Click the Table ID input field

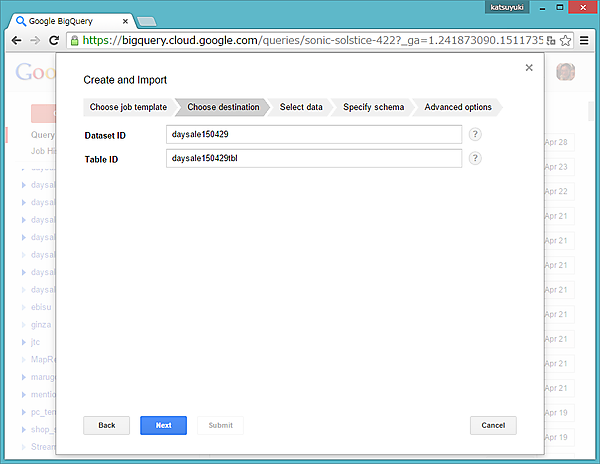click(x=314, y=158)
